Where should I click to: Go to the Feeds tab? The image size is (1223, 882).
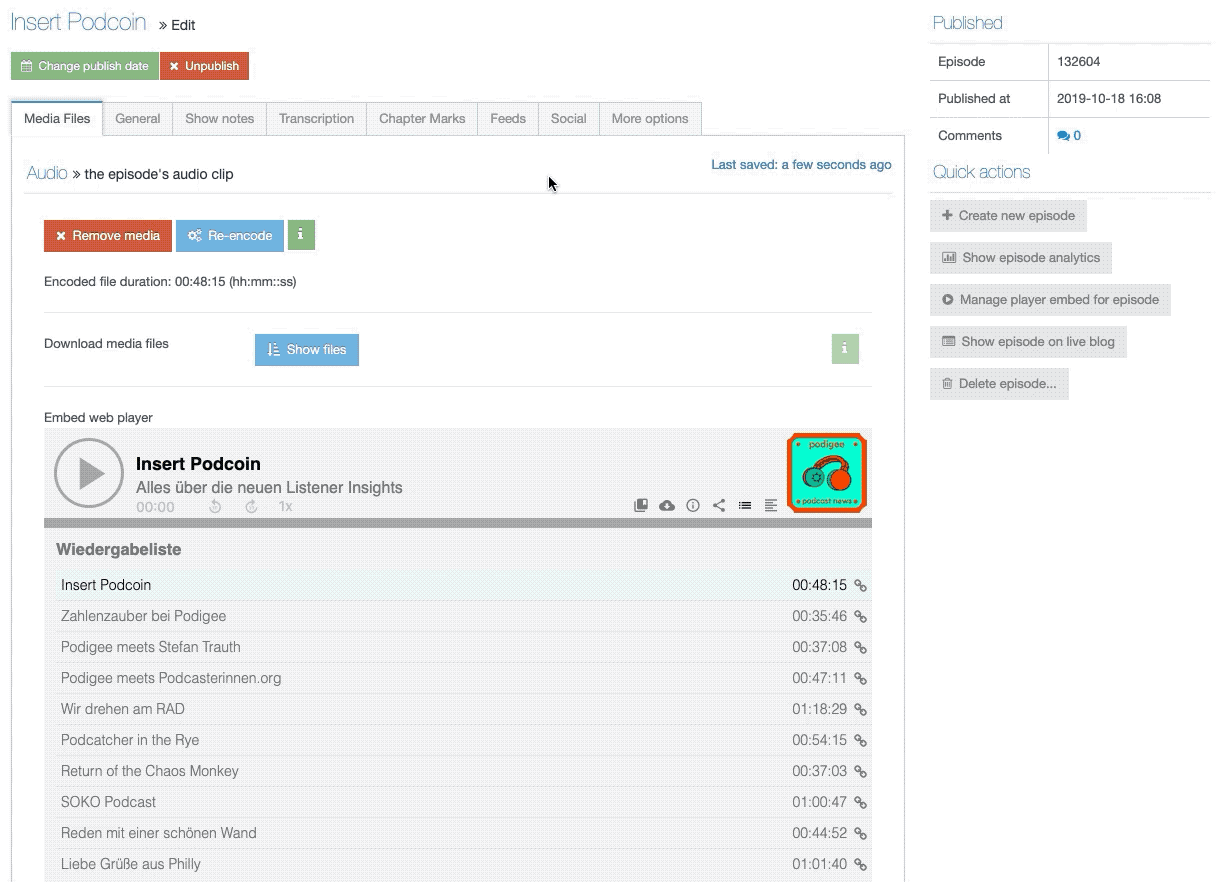(x=508, y=118)
